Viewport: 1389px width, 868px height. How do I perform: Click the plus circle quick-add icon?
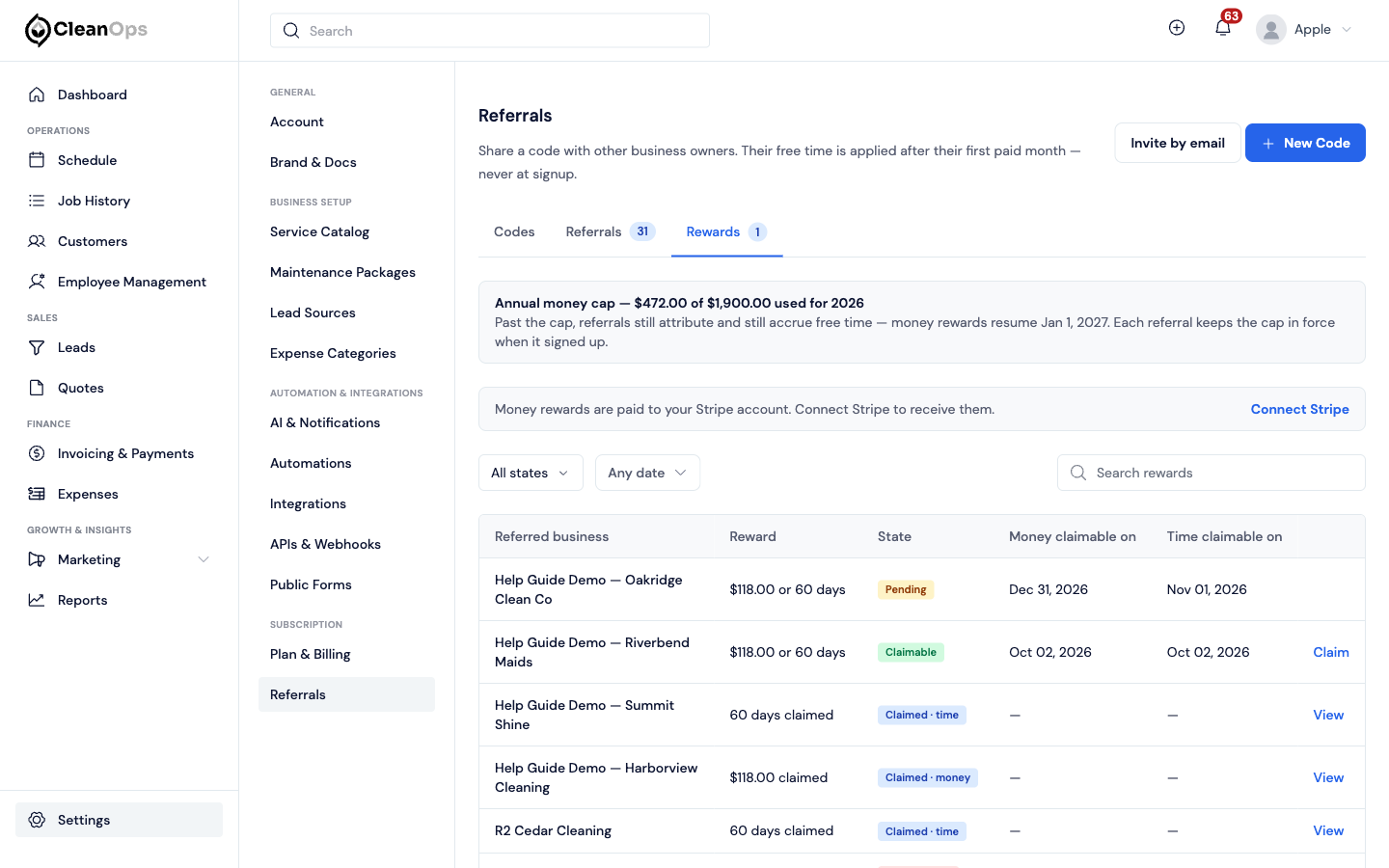click(1177, 28)
